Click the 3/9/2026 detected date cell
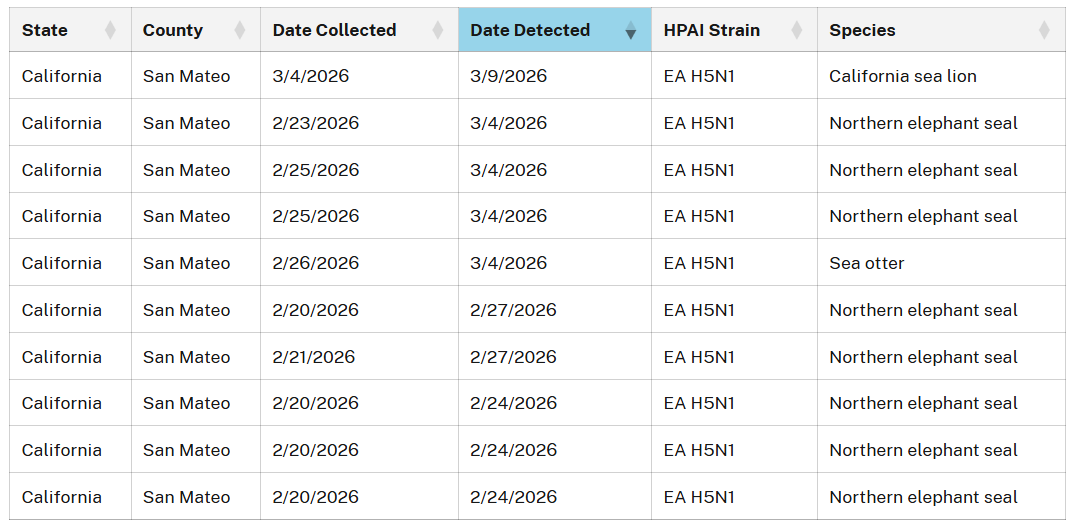The image size is (1073, 528). point(555,76)
